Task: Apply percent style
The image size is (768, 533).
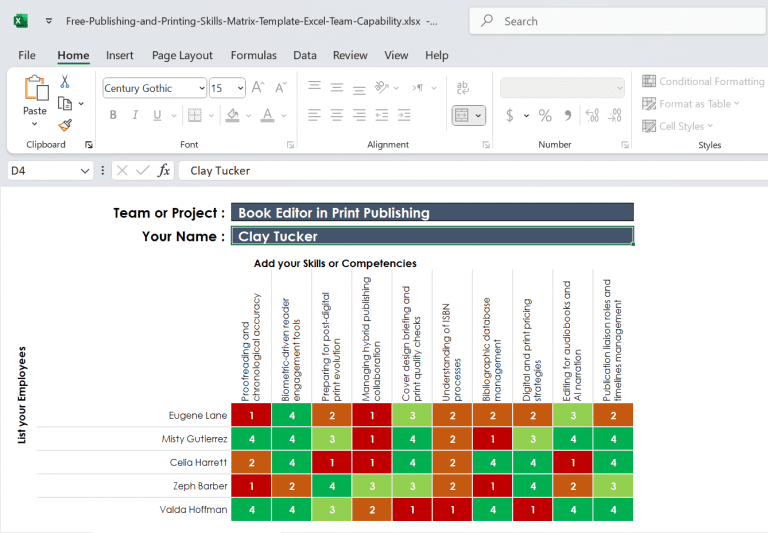Action: tap(545, 116)
